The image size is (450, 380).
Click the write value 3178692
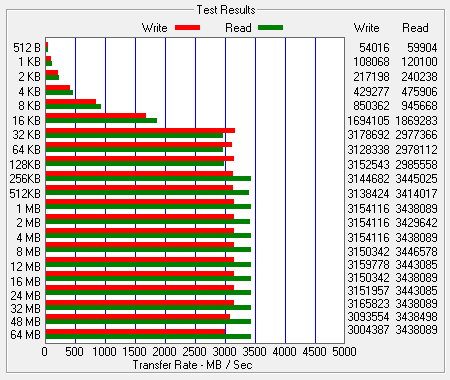point(368,135)
